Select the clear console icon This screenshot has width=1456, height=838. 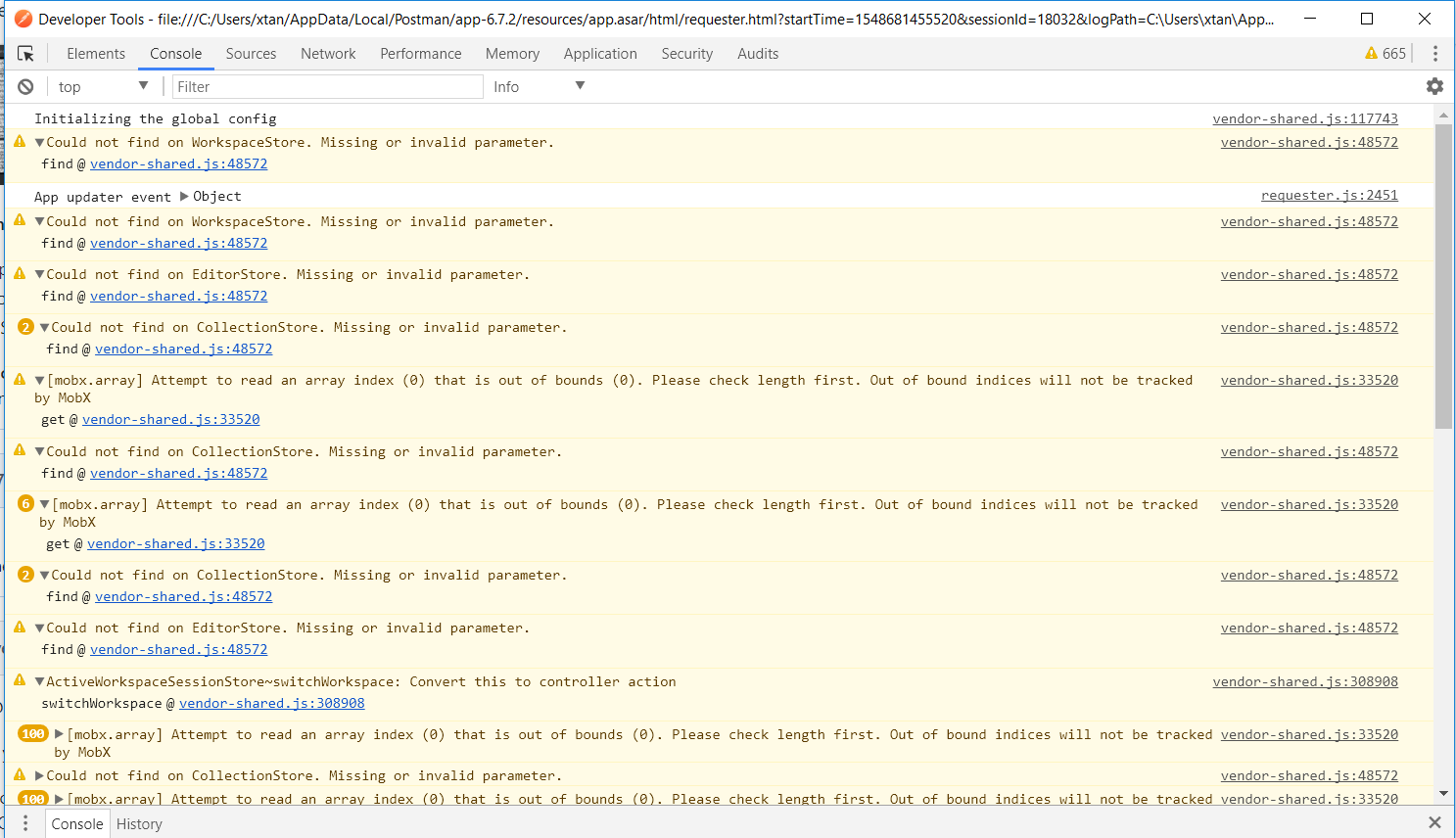24,86
